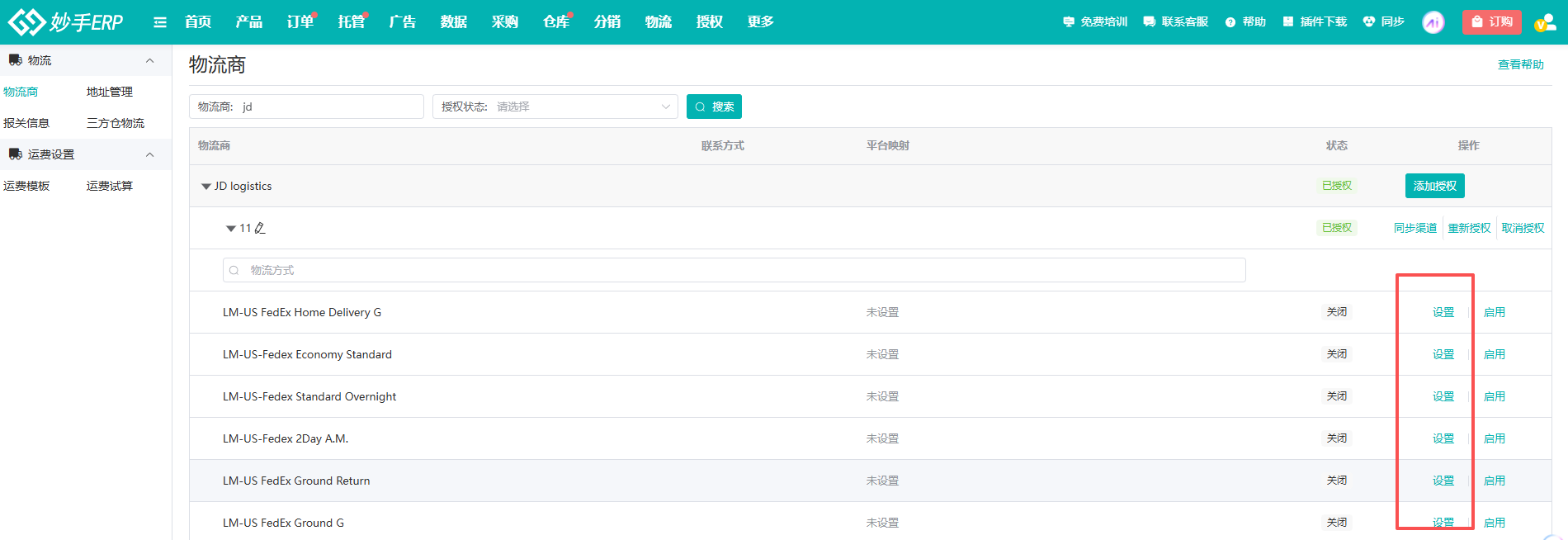Collapse the 运费设置 sidebar section

tap(149, 154)
